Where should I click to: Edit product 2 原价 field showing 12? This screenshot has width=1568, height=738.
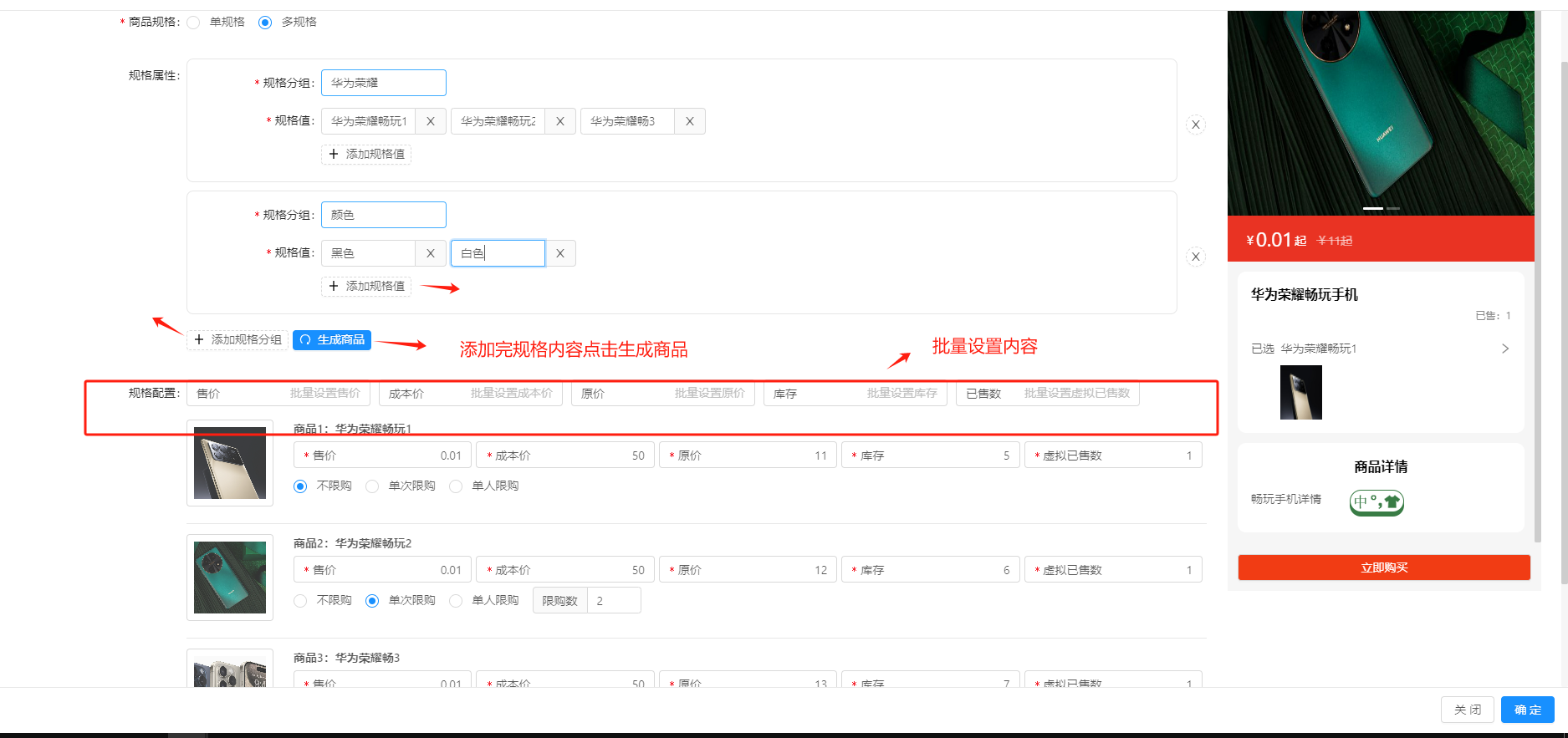(x=748, y=570)
